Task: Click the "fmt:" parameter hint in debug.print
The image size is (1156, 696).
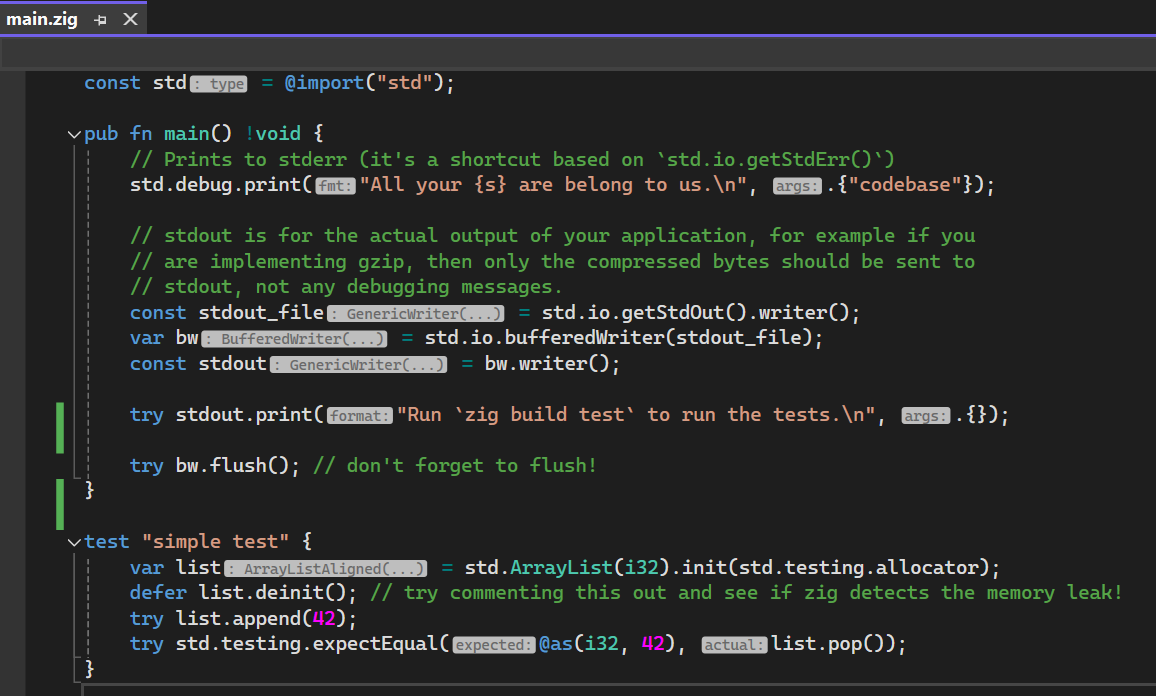Action: click(336, 186)
